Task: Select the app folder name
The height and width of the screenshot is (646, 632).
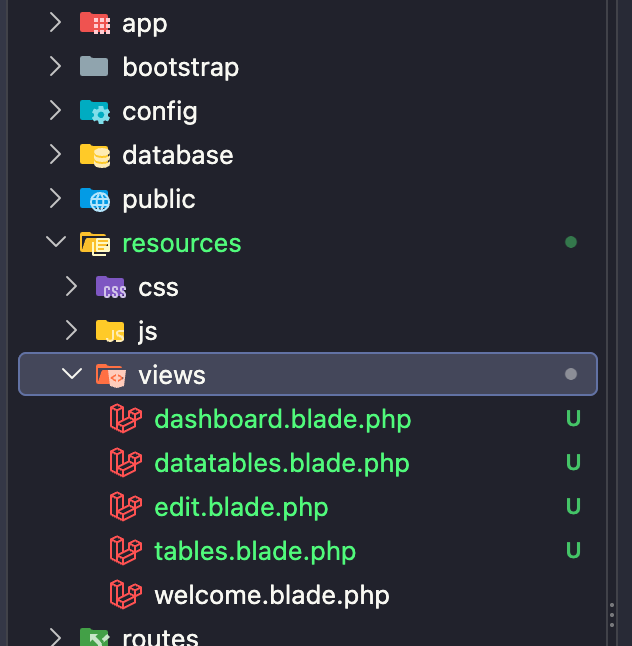Action: 145,24
